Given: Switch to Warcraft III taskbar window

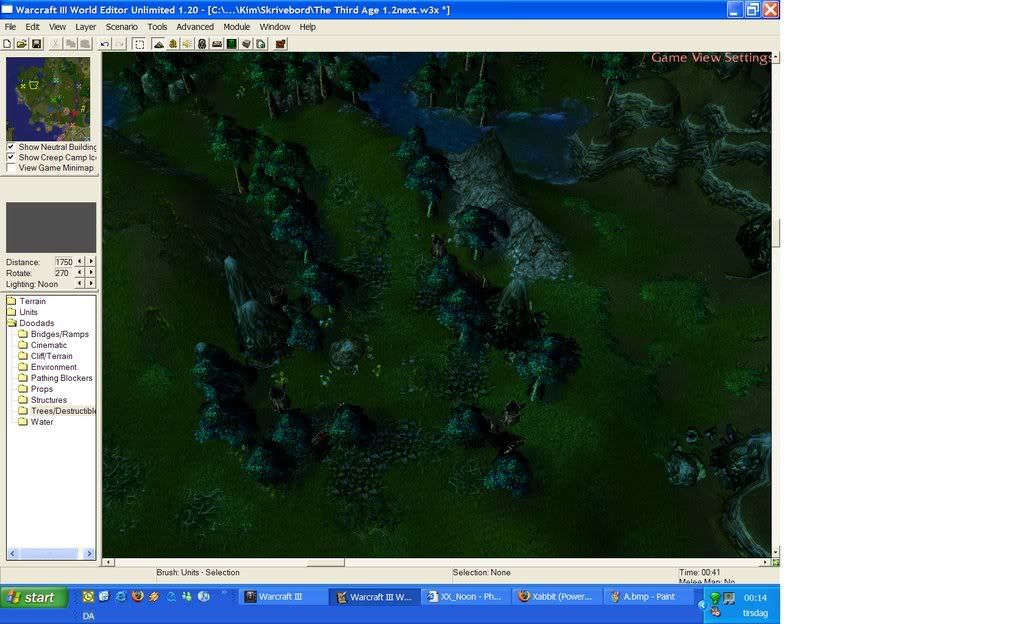Looking at the screenshot, I should 284,597.
